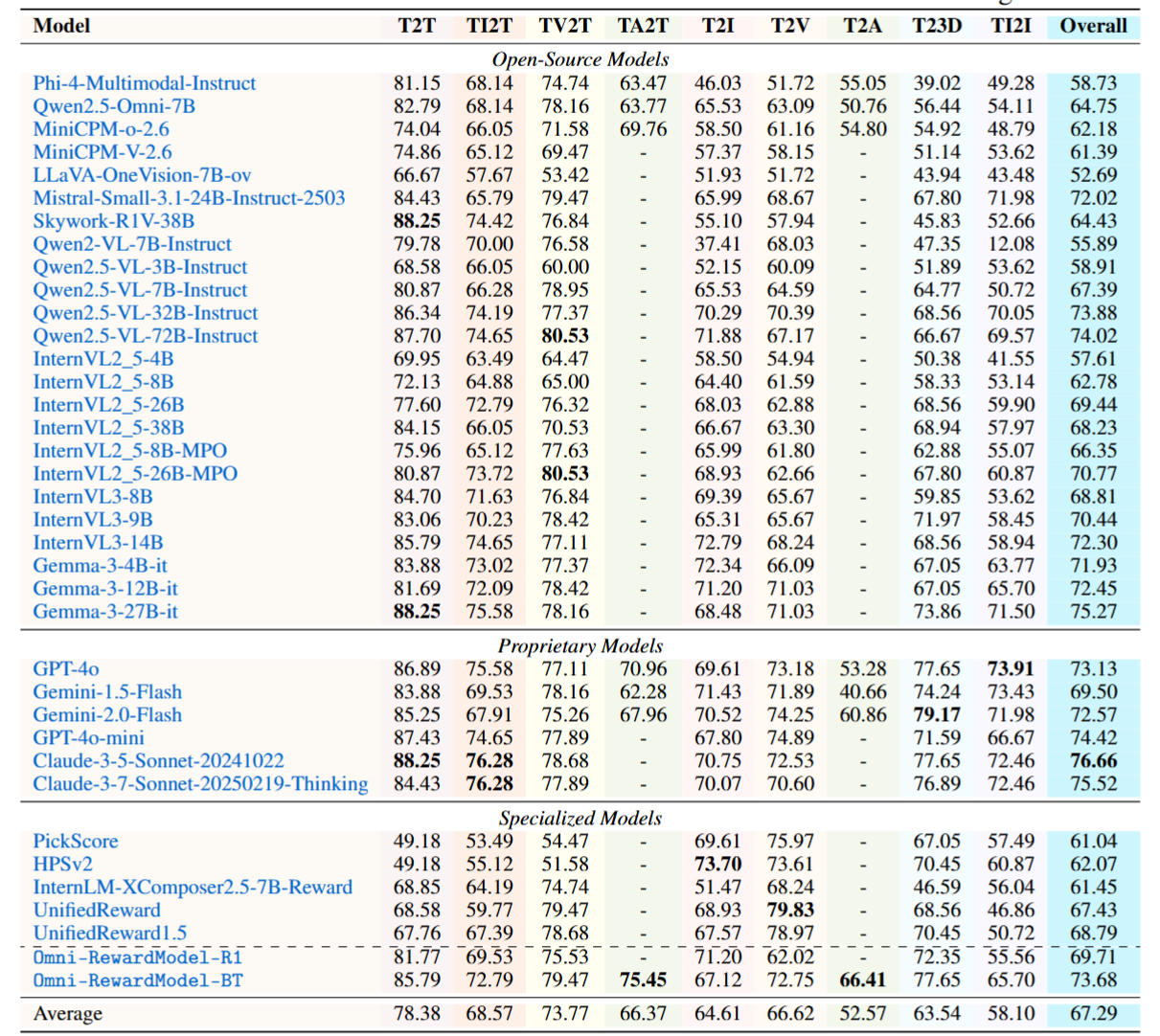The image size is (1160, 1036).
Task: Open the Omni-RewardModel-R1 link
Action: (x=138, y=957)
